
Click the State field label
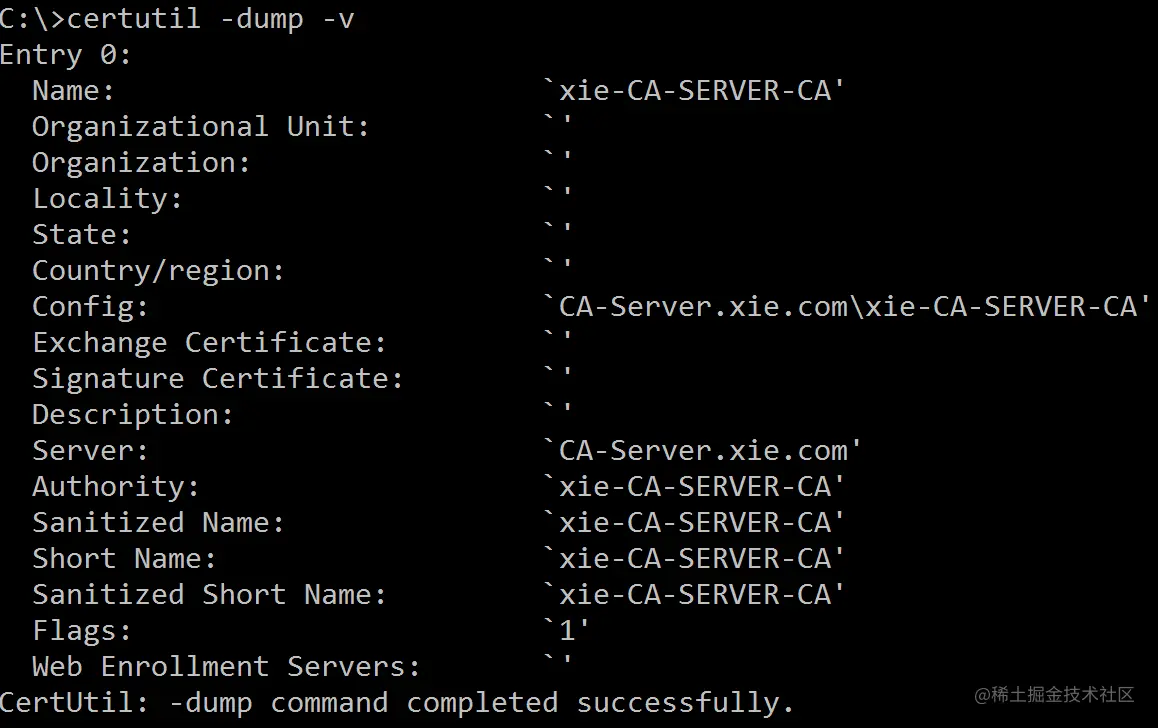pyautogui.click(x=81, y=235)
